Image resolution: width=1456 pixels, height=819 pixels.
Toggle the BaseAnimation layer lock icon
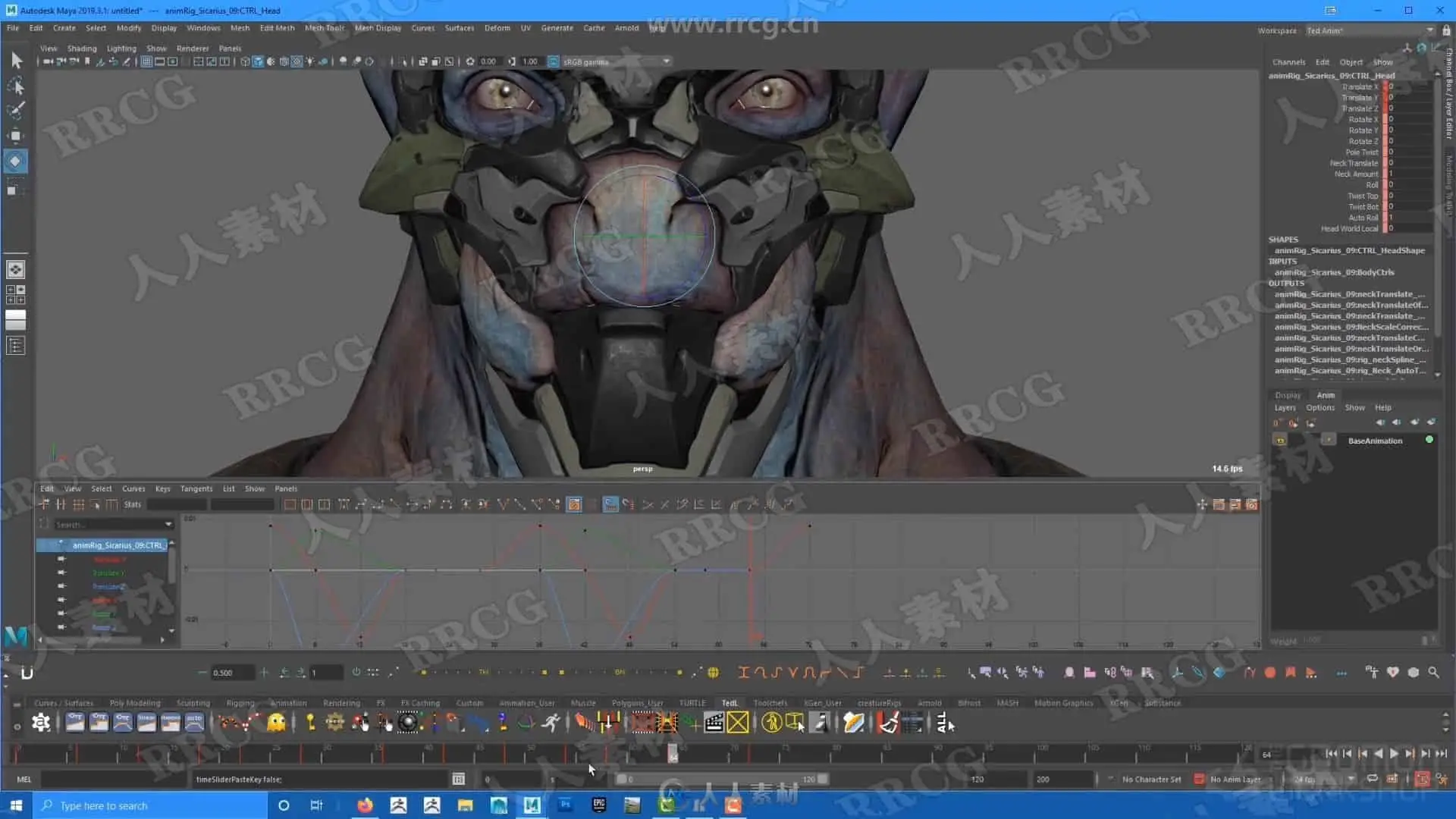pos(1280,441)
